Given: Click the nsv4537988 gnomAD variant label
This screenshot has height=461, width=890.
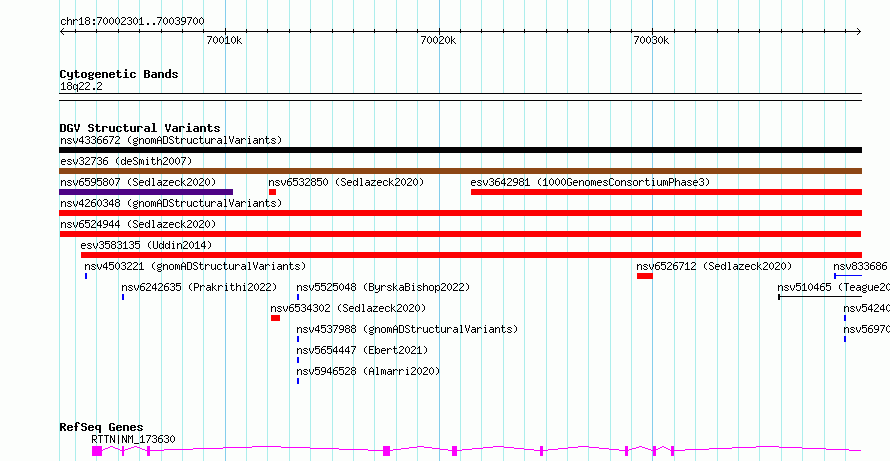Looking at the screenshot, I should point(407,329).
